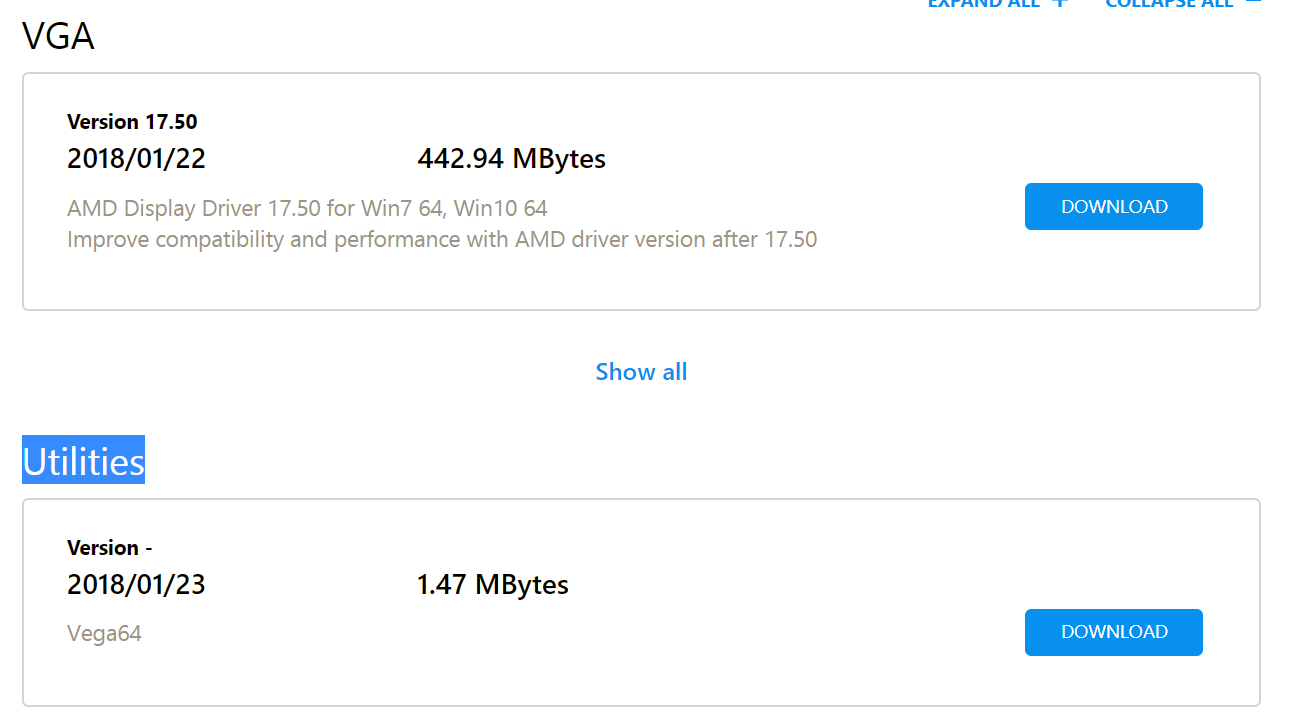The width and height of the screenshot is (1307, 720).
Task: Click the VGA section heading
Action: (58, 37)
